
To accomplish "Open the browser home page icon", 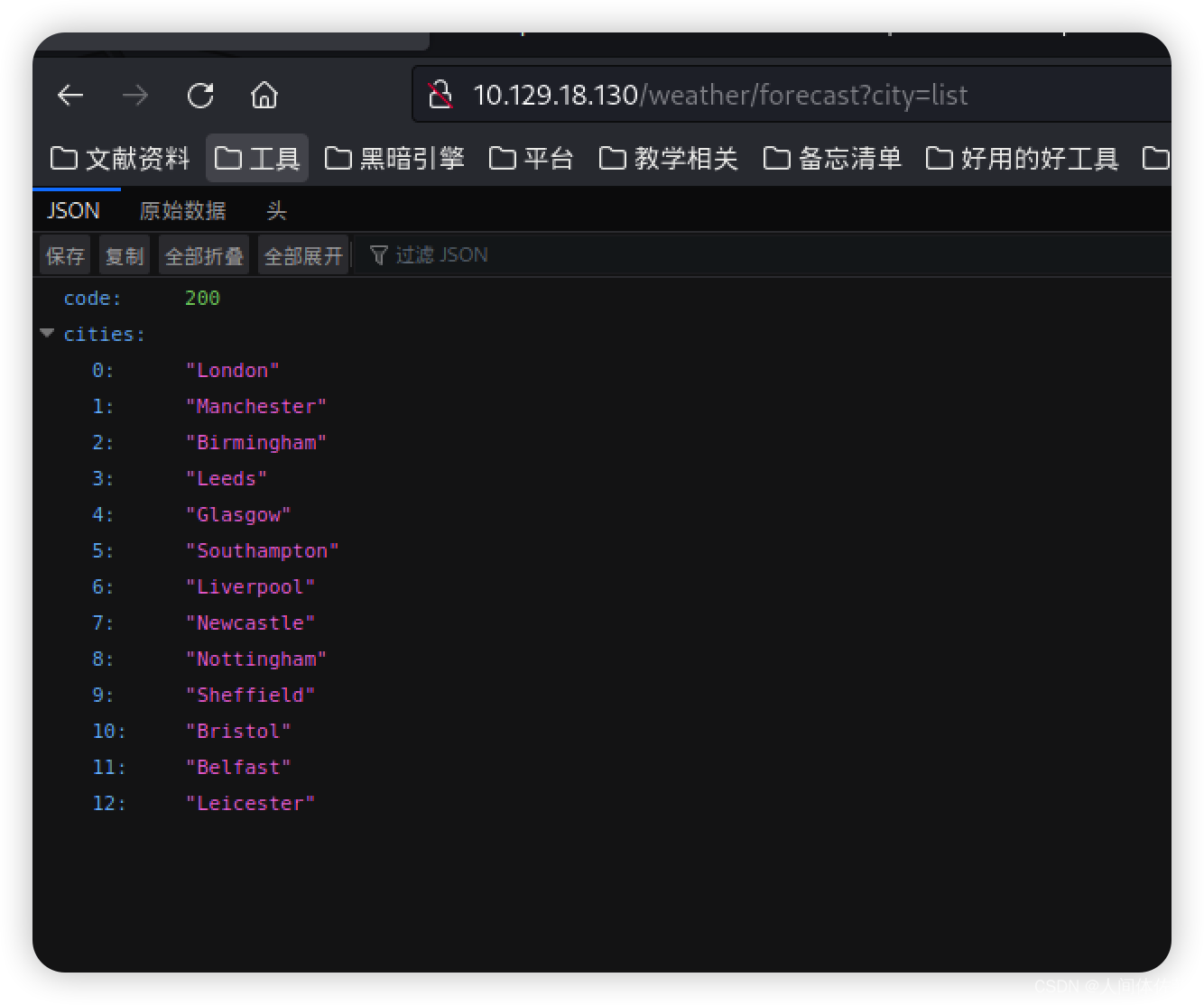I will tap(264, 95).
